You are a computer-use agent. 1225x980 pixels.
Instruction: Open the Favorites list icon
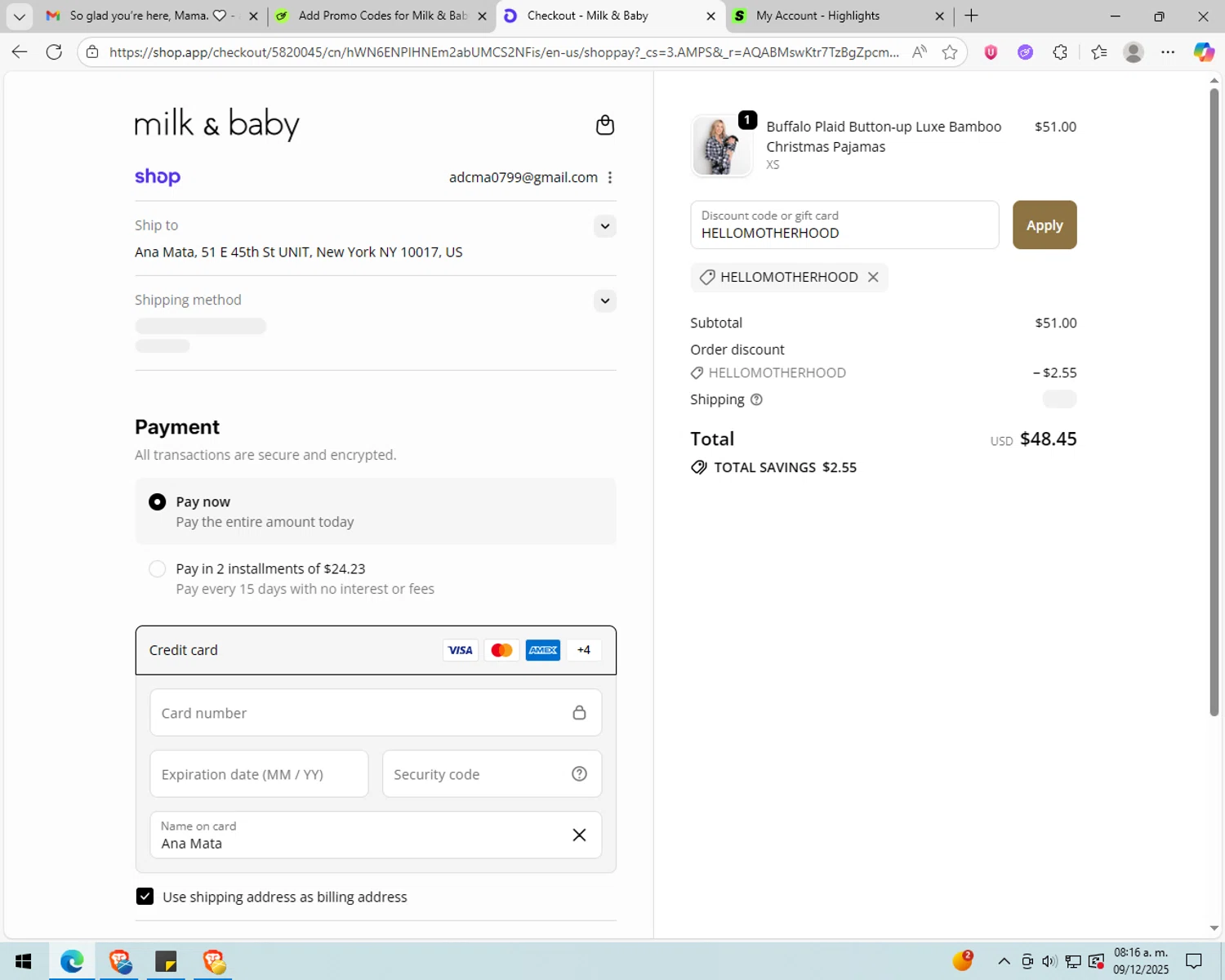(x=1098, y=52)
